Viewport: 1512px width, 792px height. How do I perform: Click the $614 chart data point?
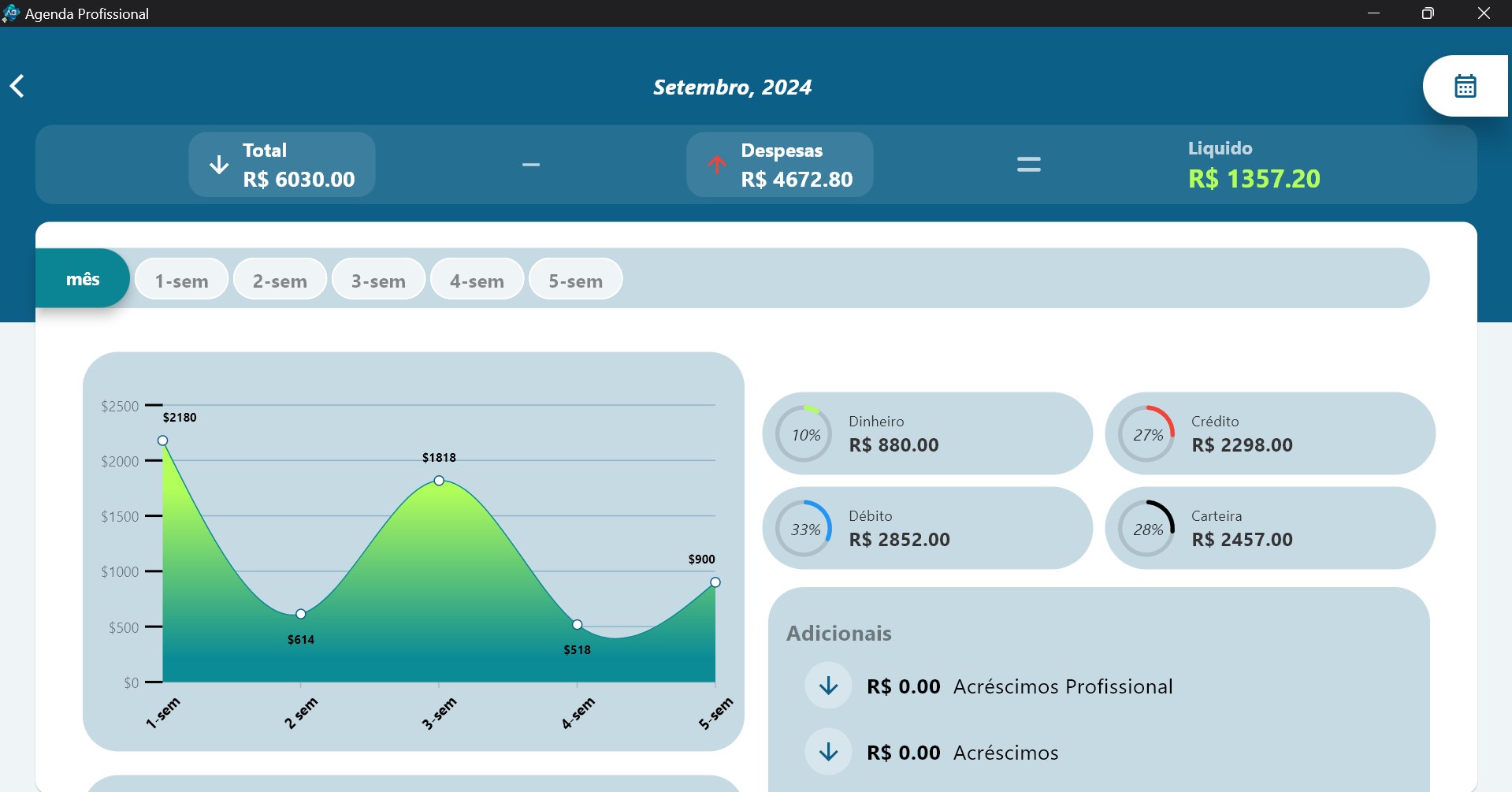coord(301,614)
